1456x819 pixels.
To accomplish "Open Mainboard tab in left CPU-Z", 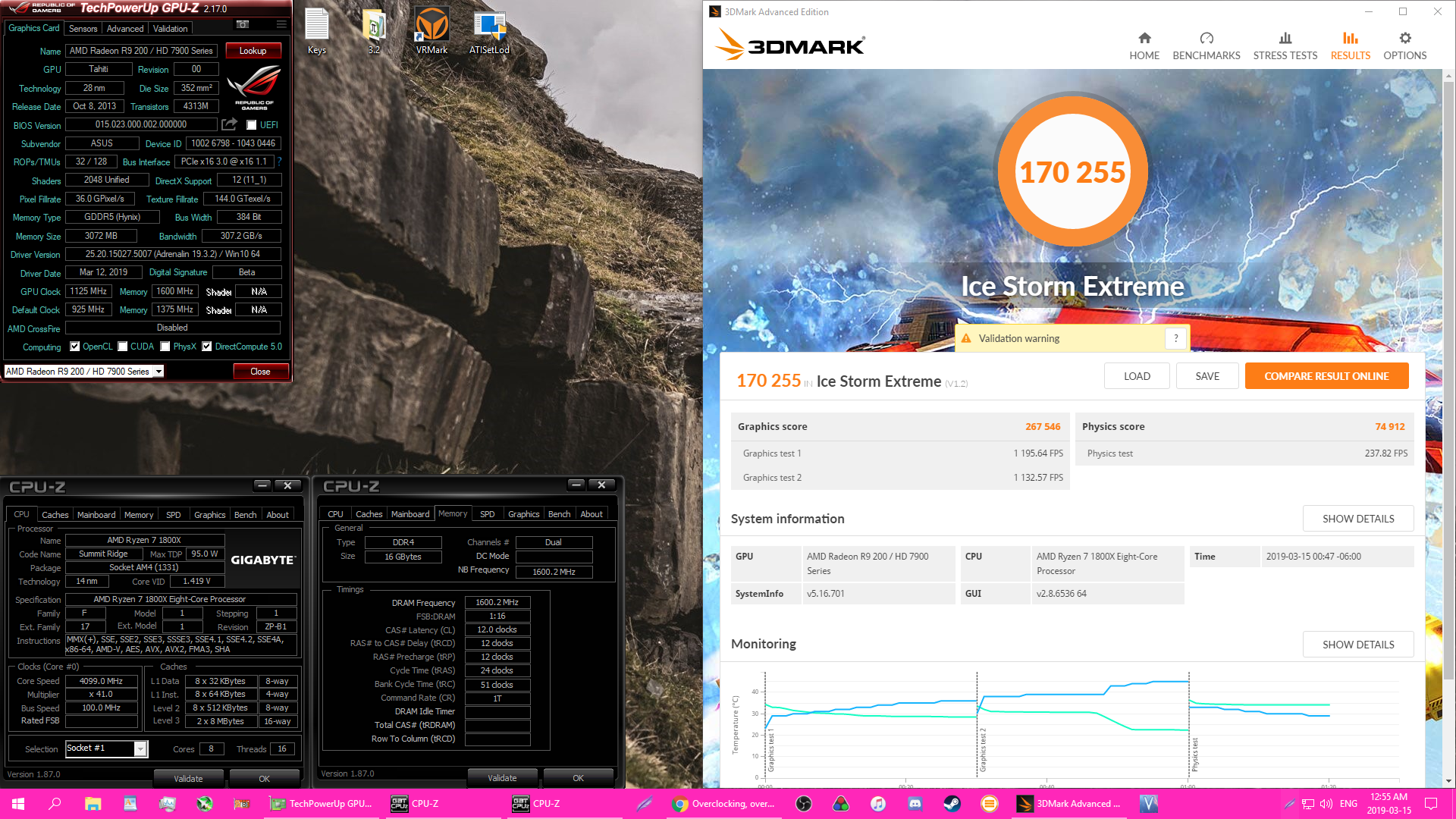I will click(x=96, y=515).
